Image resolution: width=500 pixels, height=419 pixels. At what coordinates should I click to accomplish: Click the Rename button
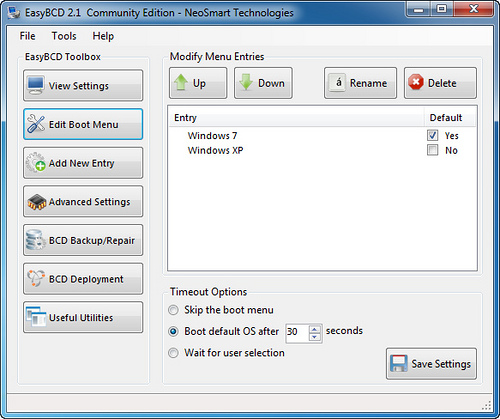point(360,83)
